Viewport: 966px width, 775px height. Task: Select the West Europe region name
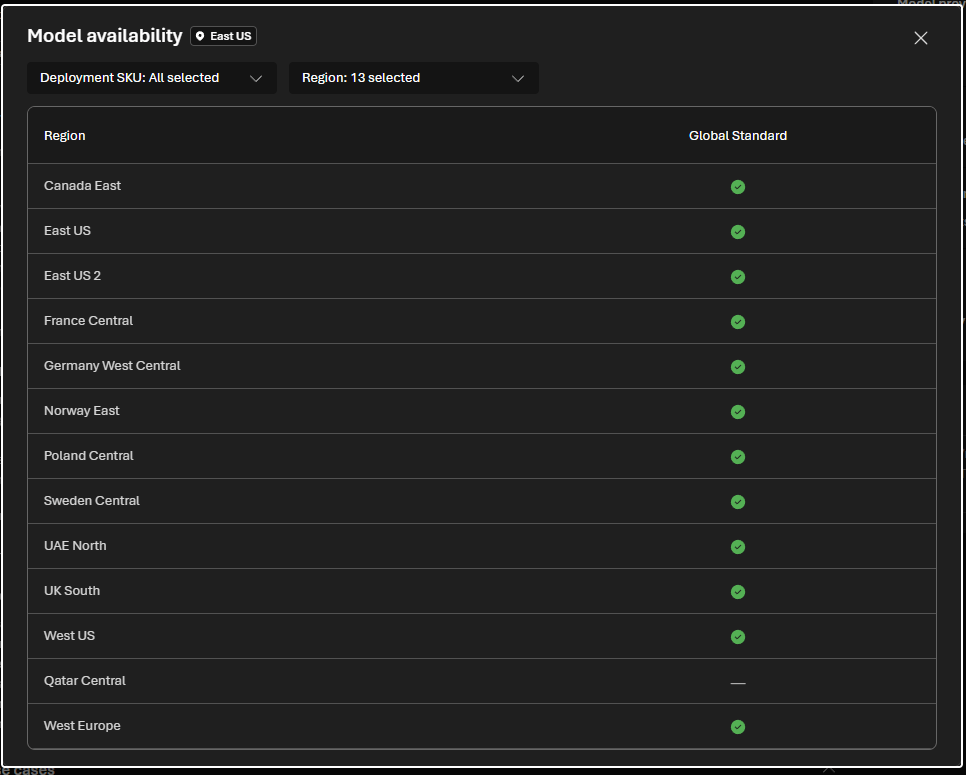click(82, 725)
